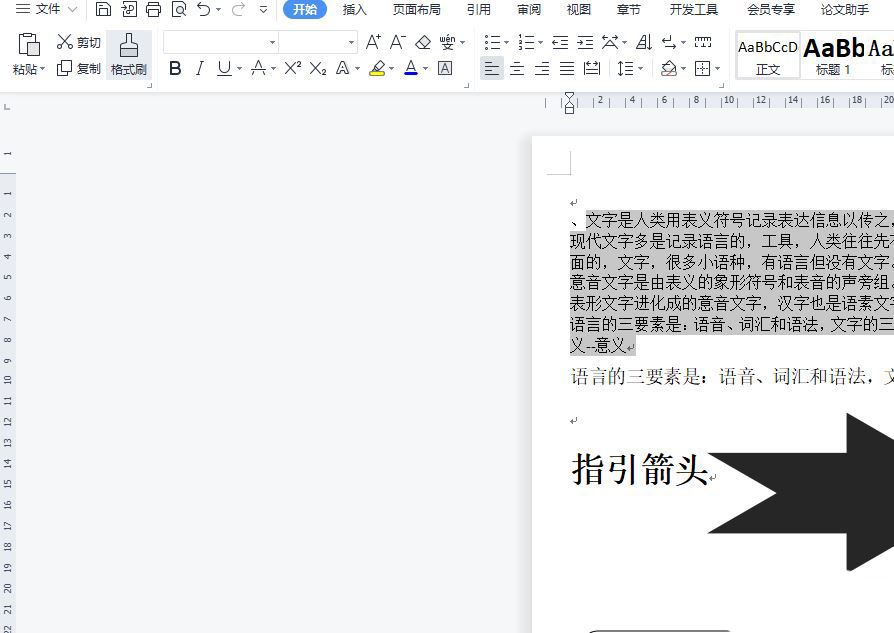This screenshot has height=633, width=894.
Task: Click the 复制 copy button
Action: tap(79, 68)
